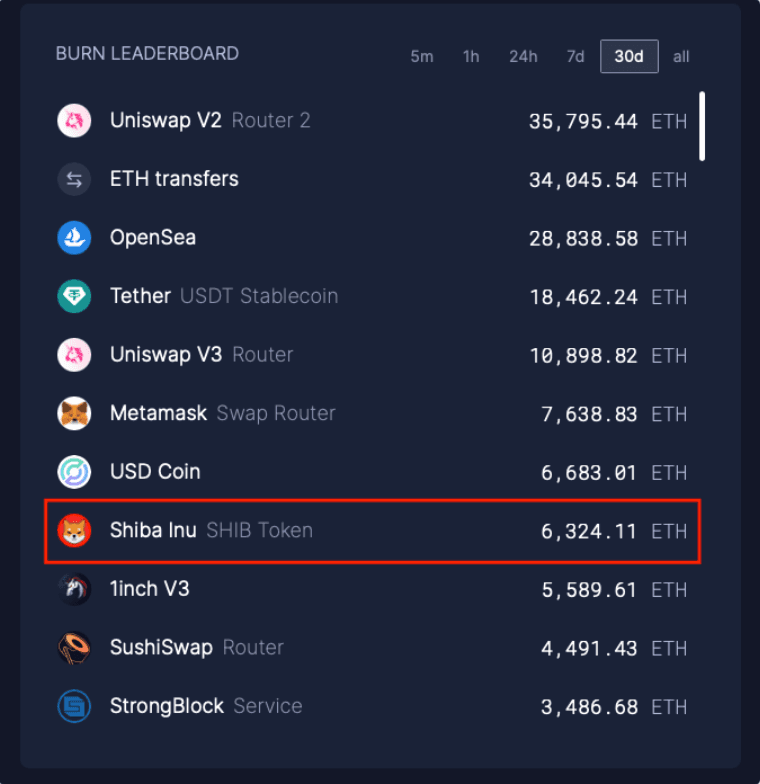Click the Uniswap V3 unicorn icon
760x784 pixels.
pos(74,355)
